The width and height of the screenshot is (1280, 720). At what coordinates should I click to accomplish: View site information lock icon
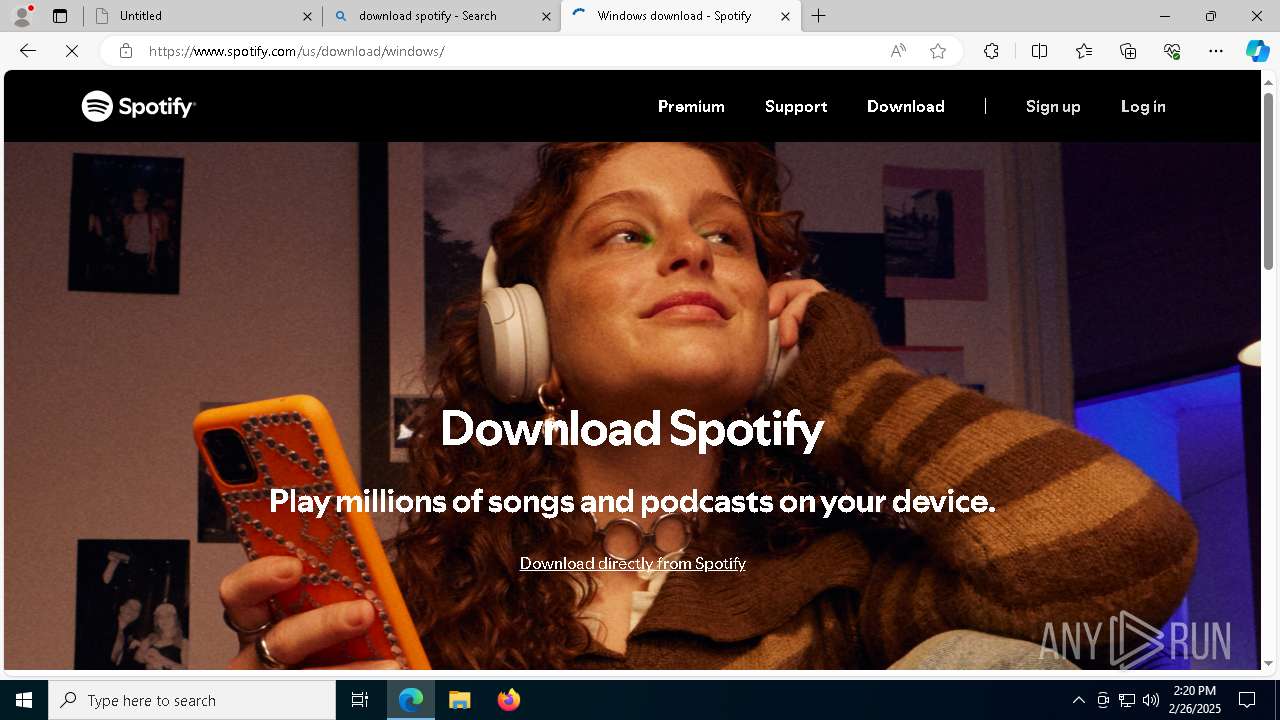125,51
